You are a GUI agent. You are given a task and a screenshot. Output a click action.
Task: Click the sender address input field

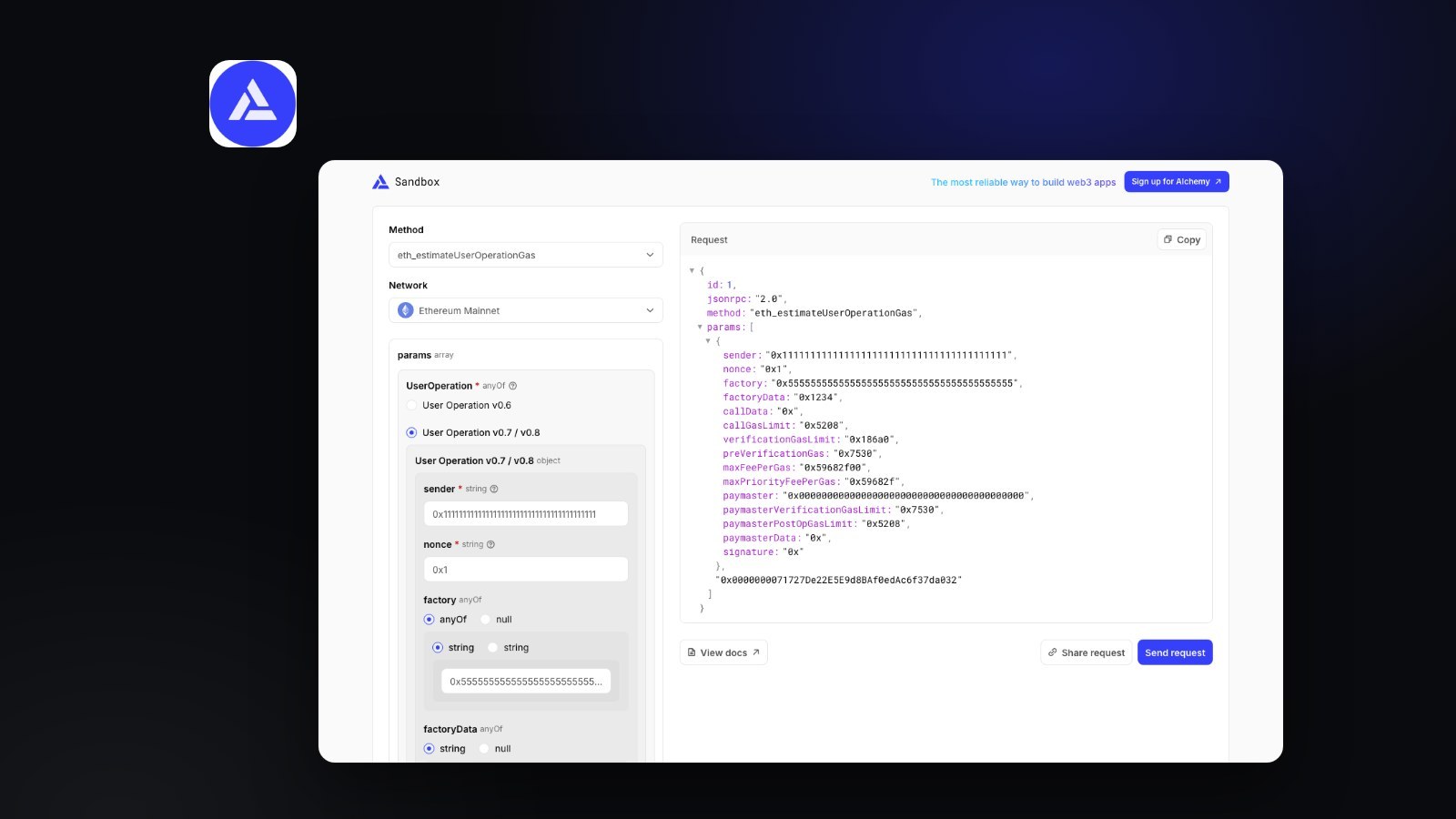coord(526,514)
